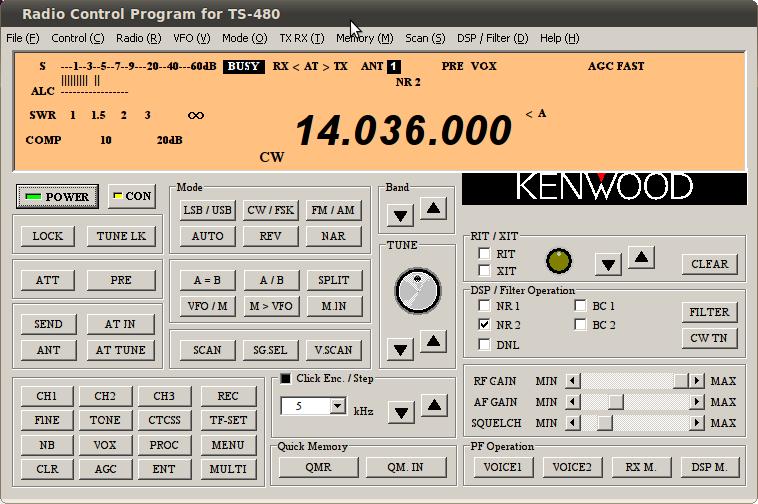Click RF GAIN right scroll arrow

[x=696, y=381]
